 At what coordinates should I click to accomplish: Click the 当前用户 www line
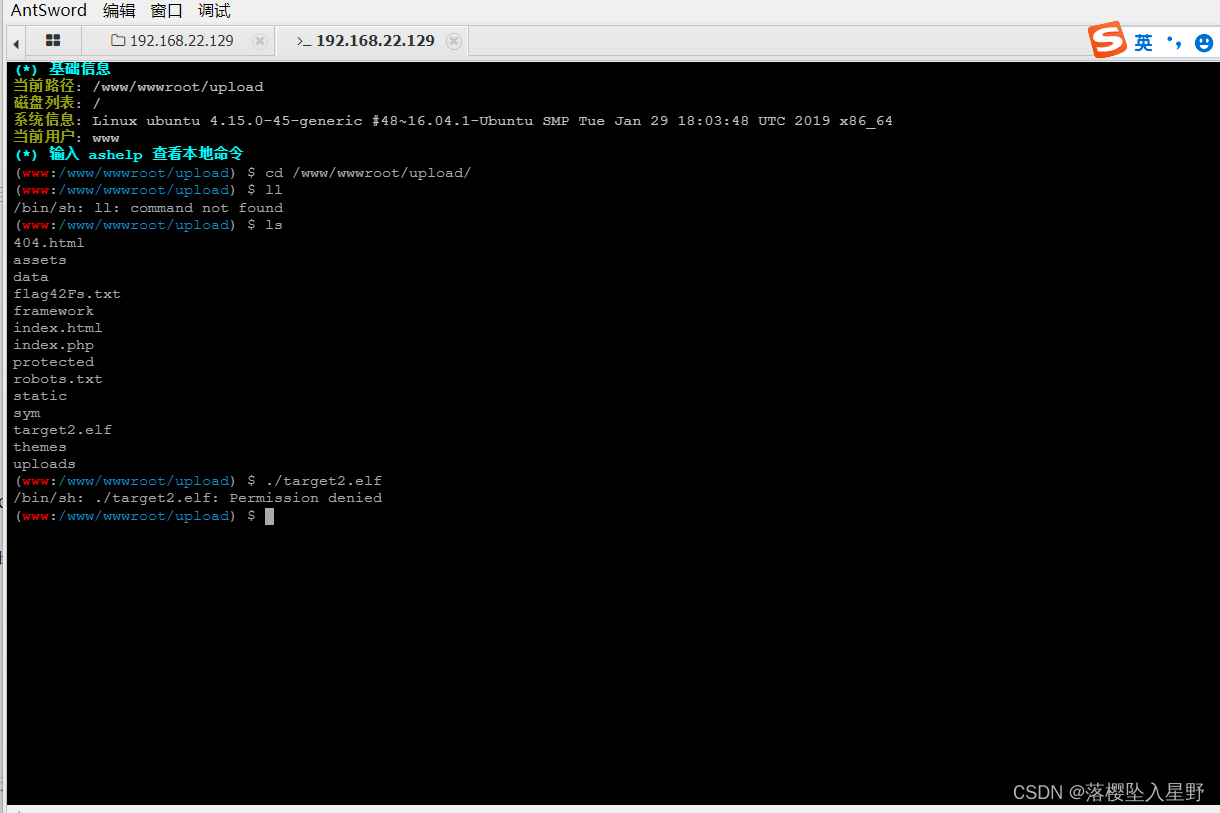coord(66,138)
